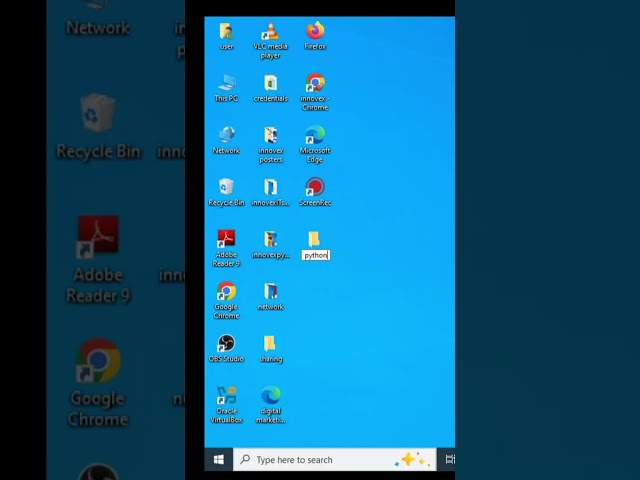Select the innovexpy... folder icon

(270, 240)
